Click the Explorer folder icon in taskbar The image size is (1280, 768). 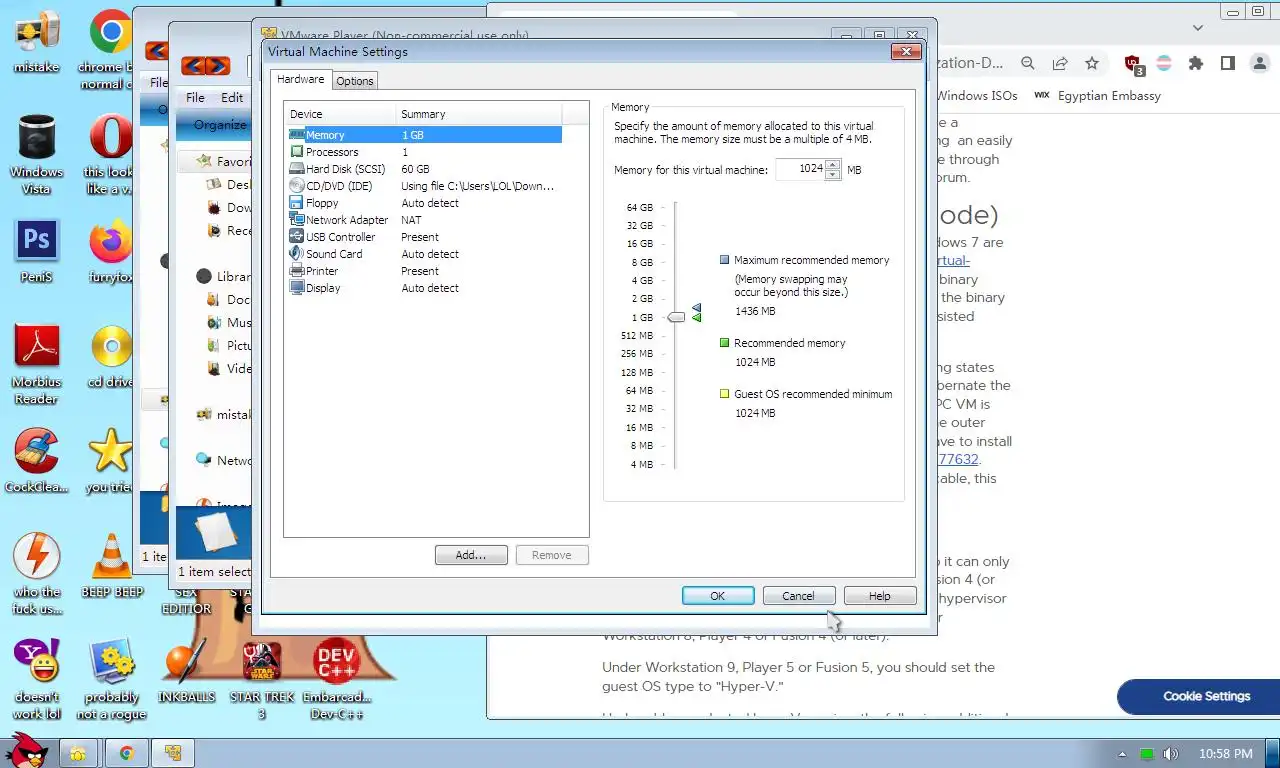(78, 753)
